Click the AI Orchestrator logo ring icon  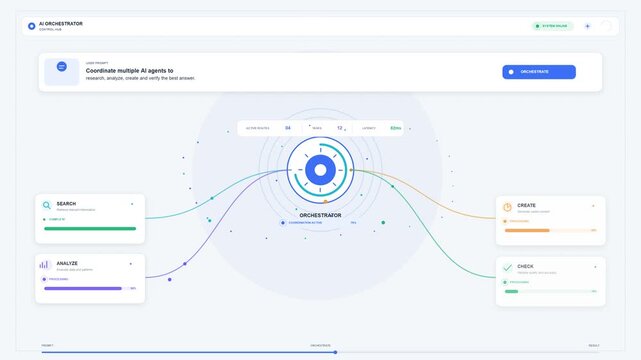(x=31, y=26)
